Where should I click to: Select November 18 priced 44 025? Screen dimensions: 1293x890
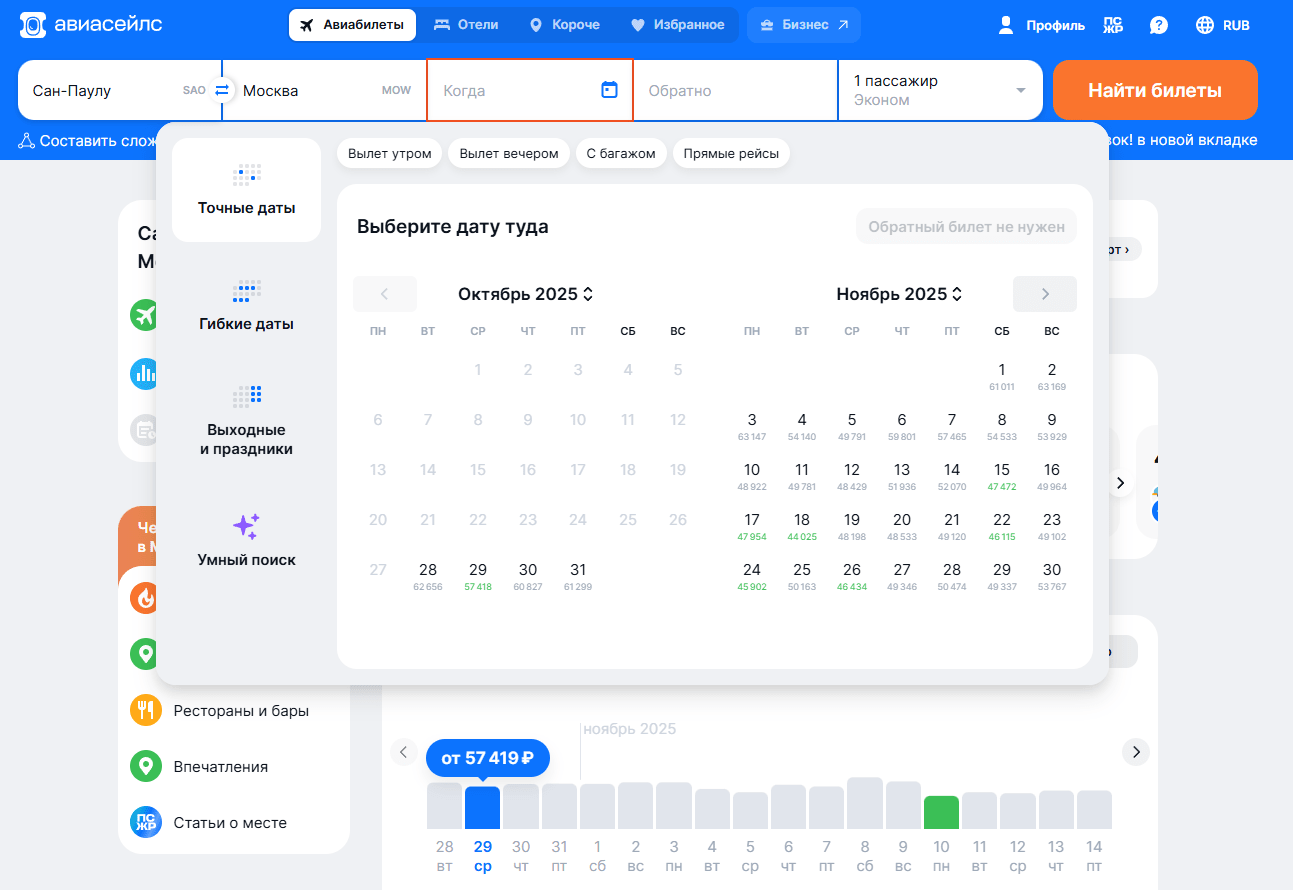click(x=802, y=526)
